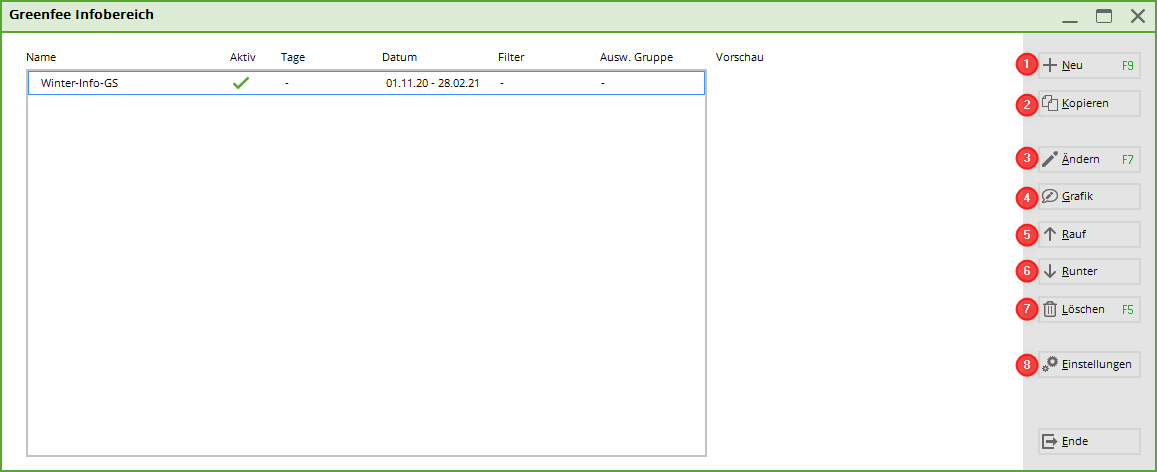Click the Rauf button label
Image resolution: width=1157 pixels, height=472 pixels.
click(1074, 235)
